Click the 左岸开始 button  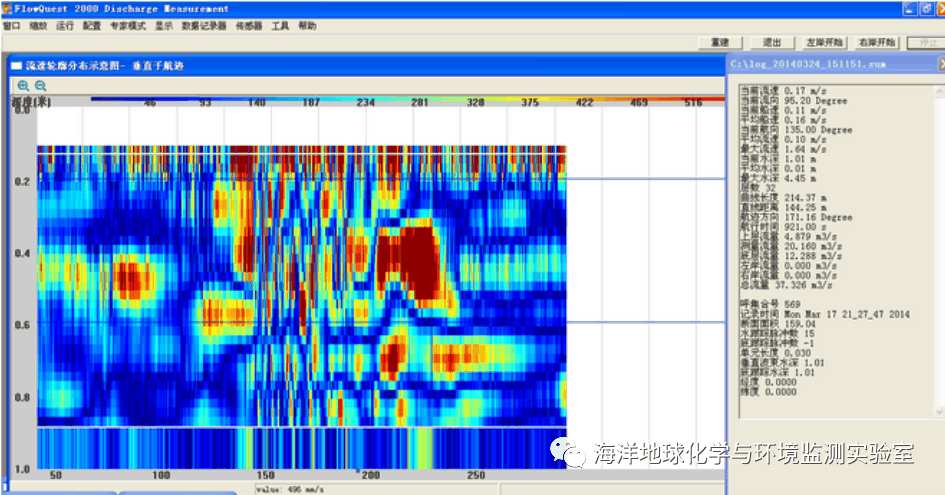(823, 43)
